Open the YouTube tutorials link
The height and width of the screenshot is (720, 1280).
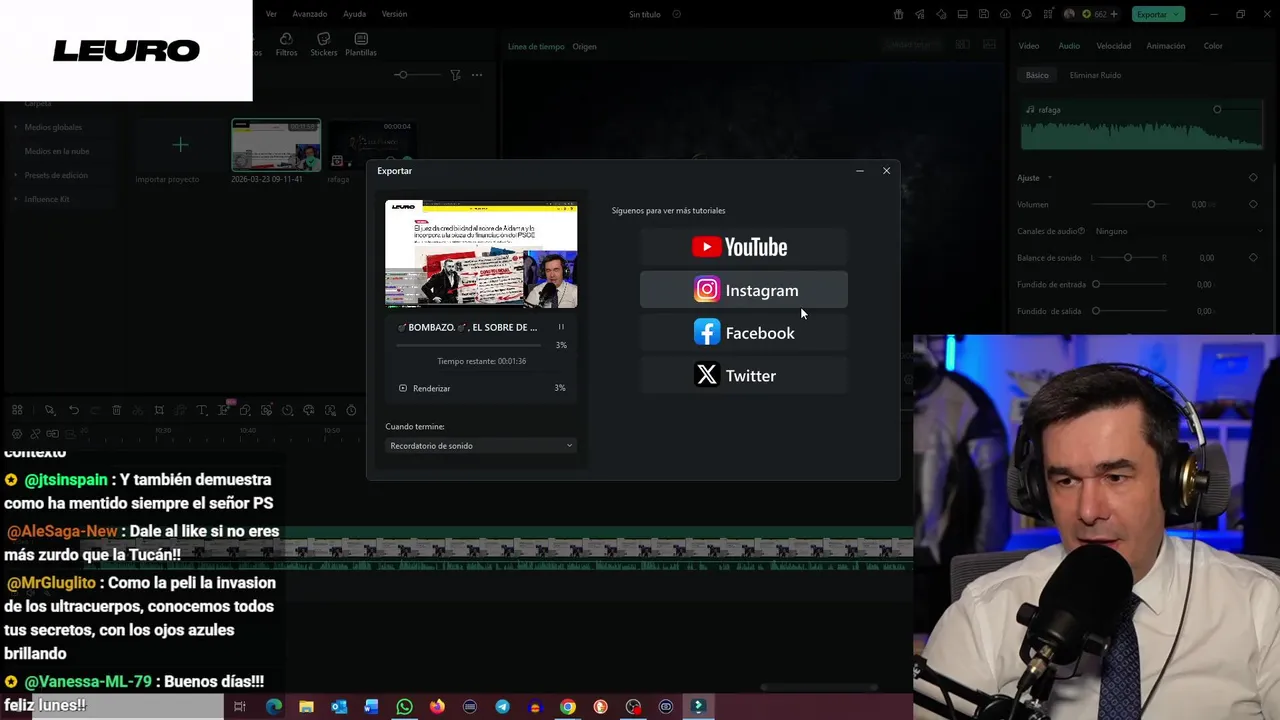pos(743,247)
